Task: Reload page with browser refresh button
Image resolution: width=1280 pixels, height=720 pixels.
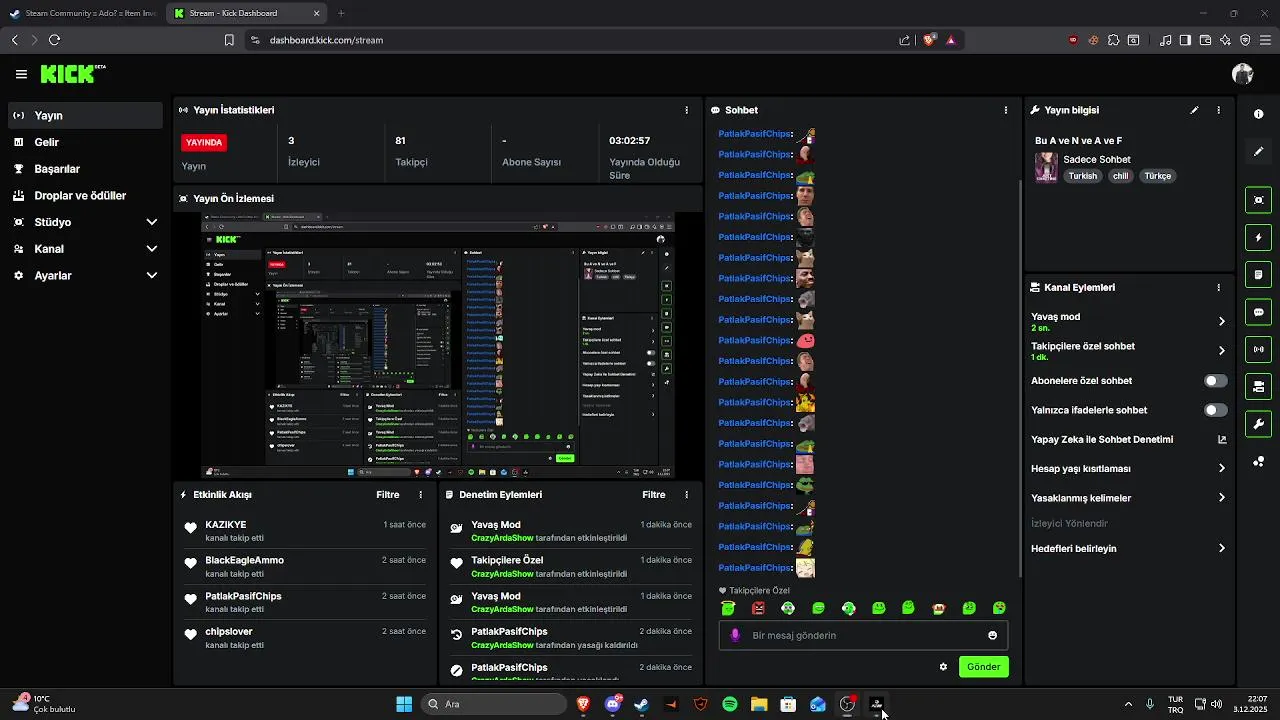Action: pyautogui.click(x=54, y=40)
